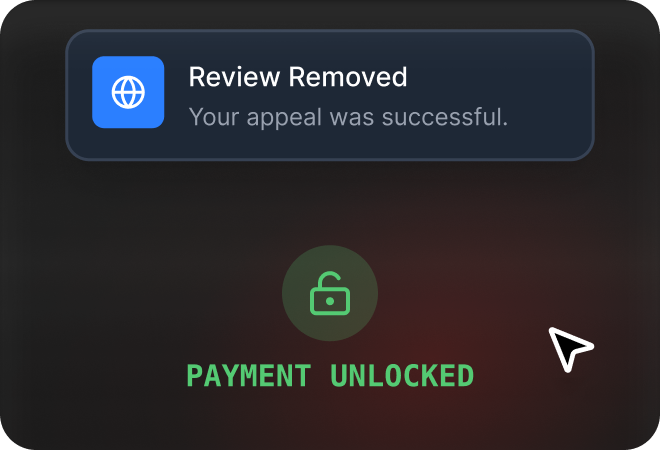Click the word "Review" in the notification
This screenshot has height=450, width=660.
pyautogui.click(x=234, y=77)
